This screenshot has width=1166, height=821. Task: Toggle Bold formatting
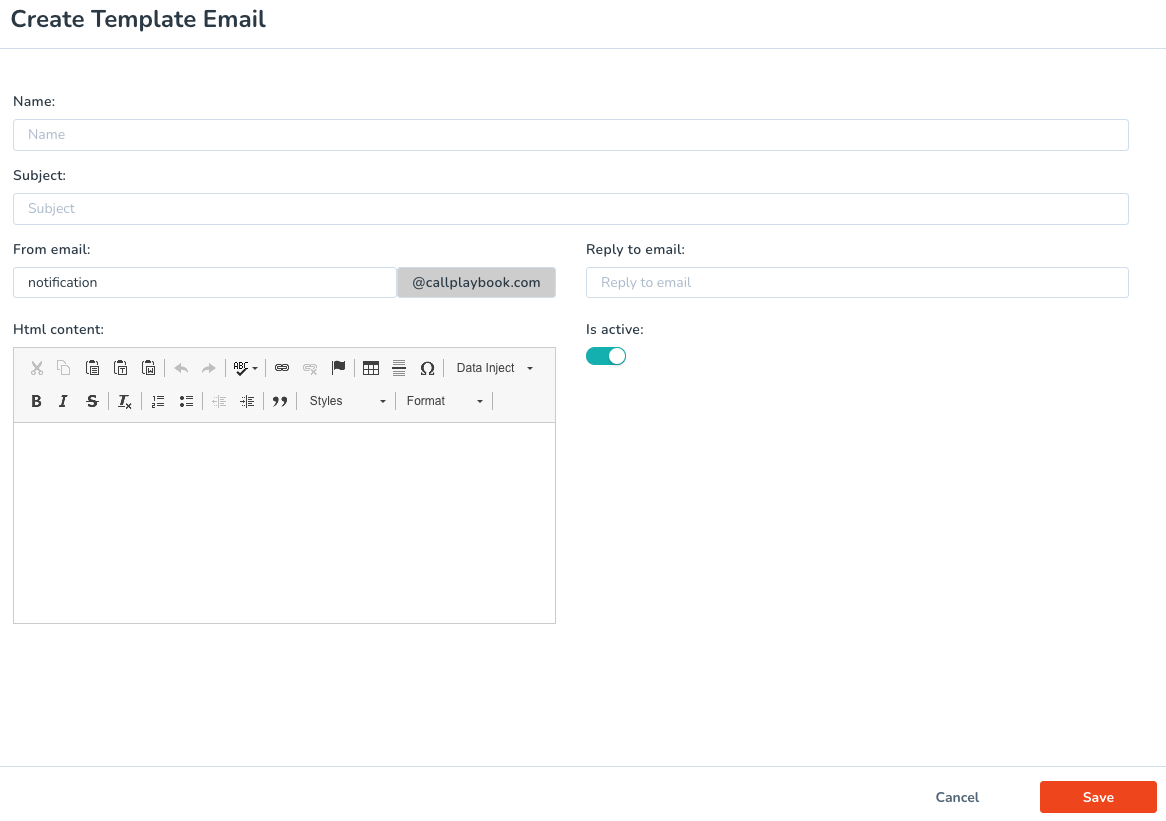click(36, 402)
